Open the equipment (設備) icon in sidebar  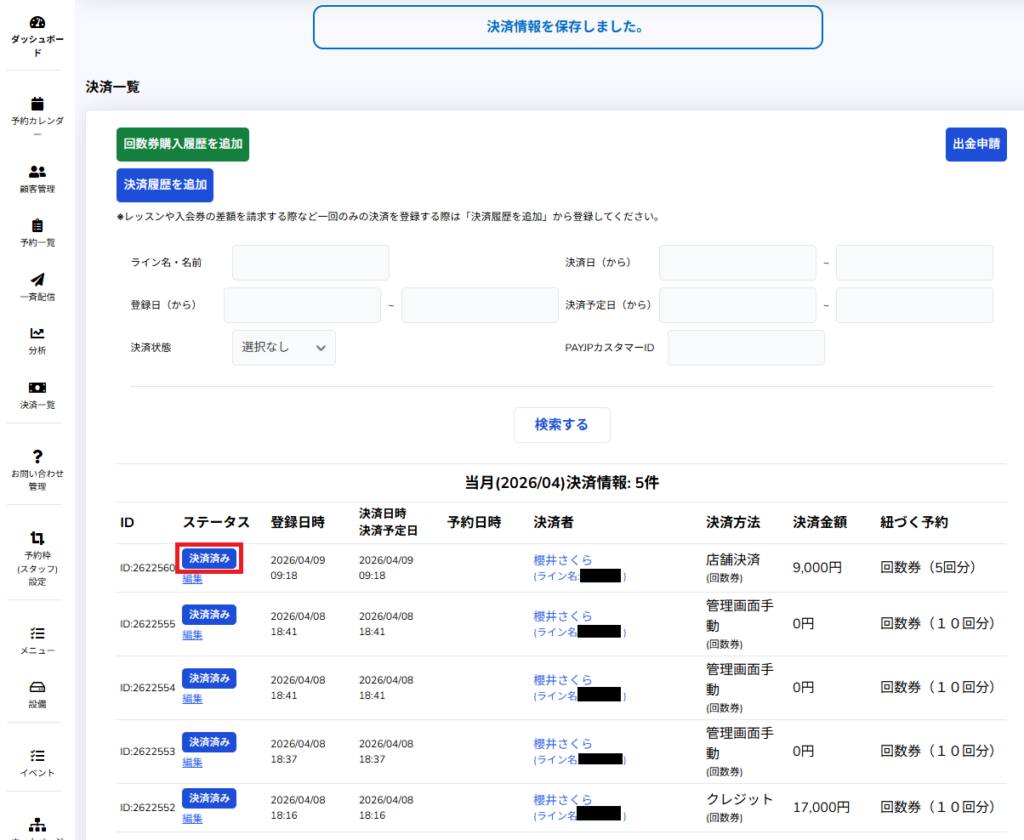37,687
